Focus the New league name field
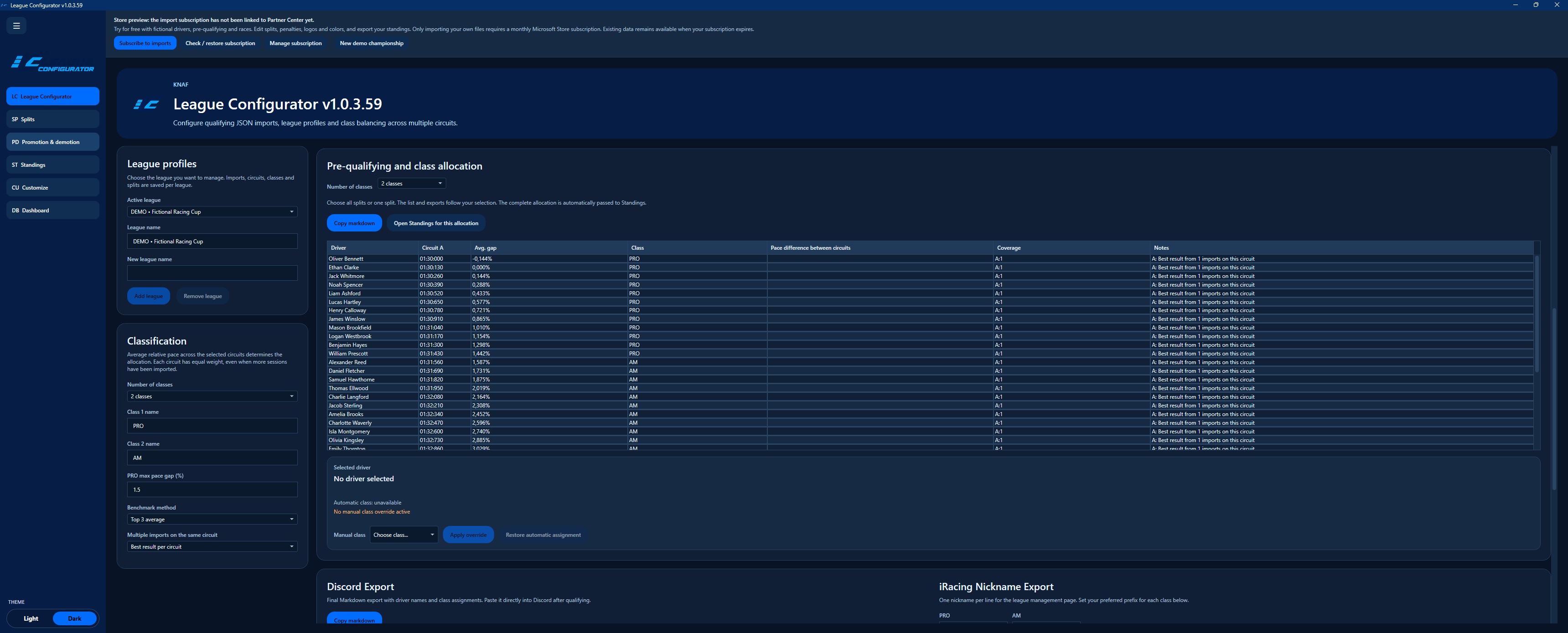The image size is (1568, 633). 212,273
